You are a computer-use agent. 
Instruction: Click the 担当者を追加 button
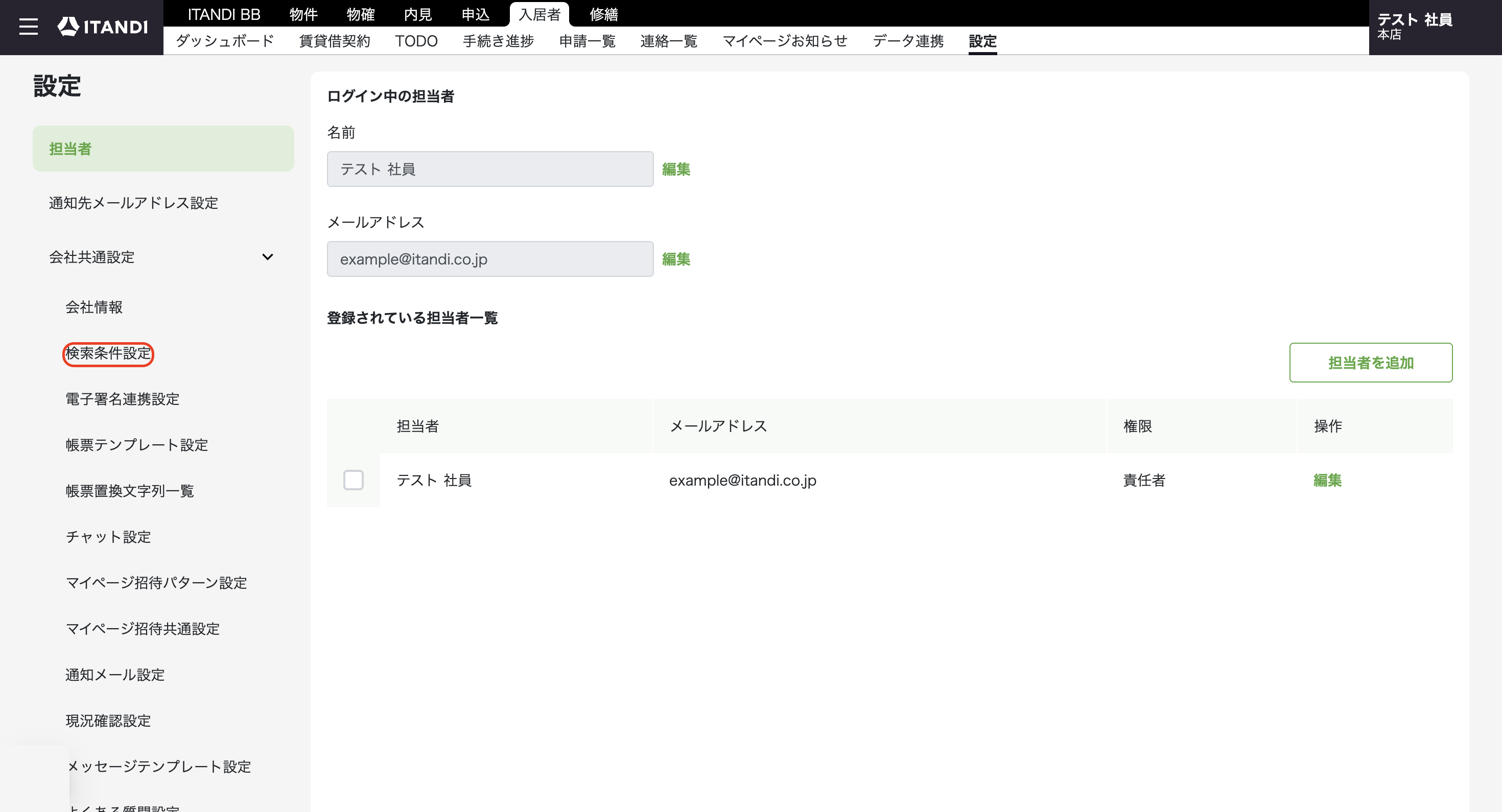coord(1371,363)
